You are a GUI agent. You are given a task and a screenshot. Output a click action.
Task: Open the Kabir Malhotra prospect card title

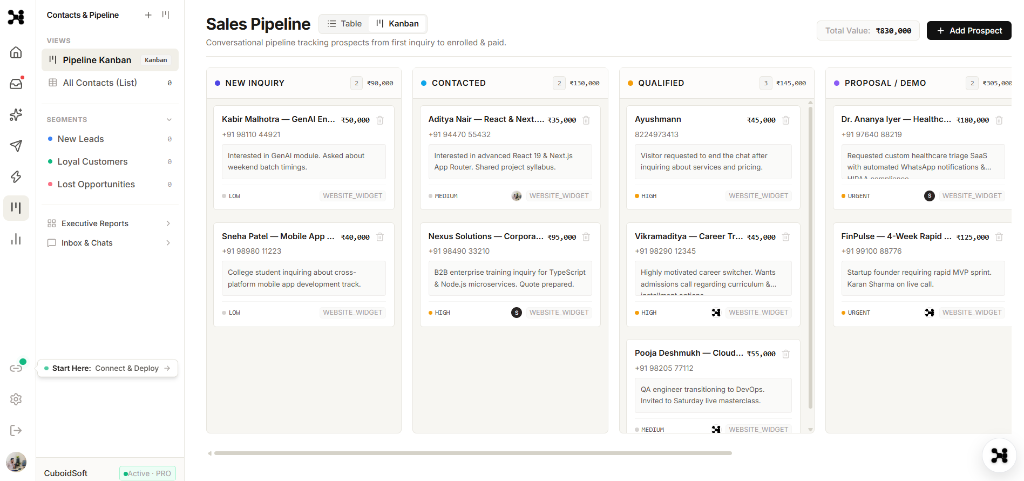tap(278, 119)
